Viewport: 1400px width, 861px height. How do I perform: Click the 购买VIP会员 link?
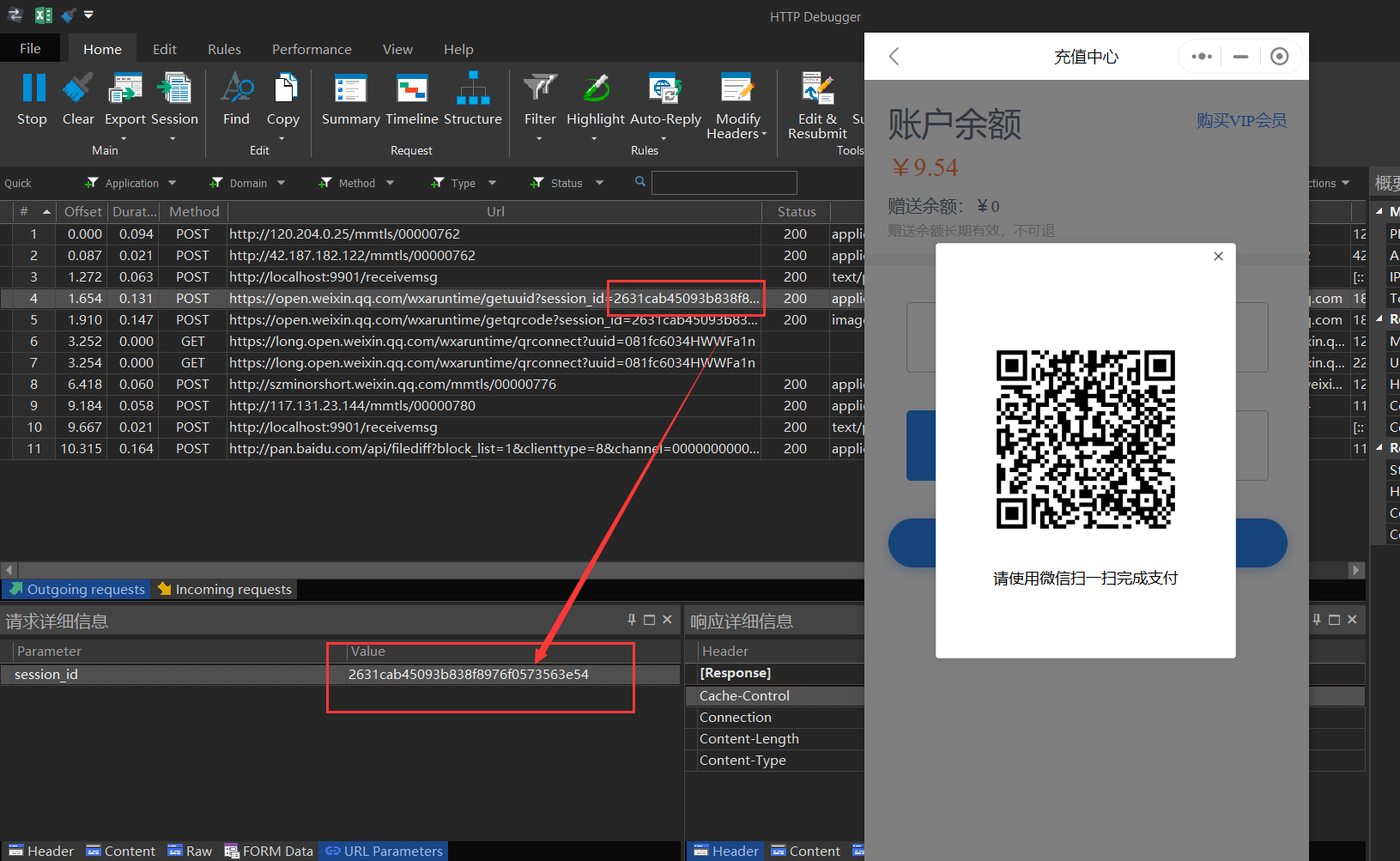click(1241, 120)
